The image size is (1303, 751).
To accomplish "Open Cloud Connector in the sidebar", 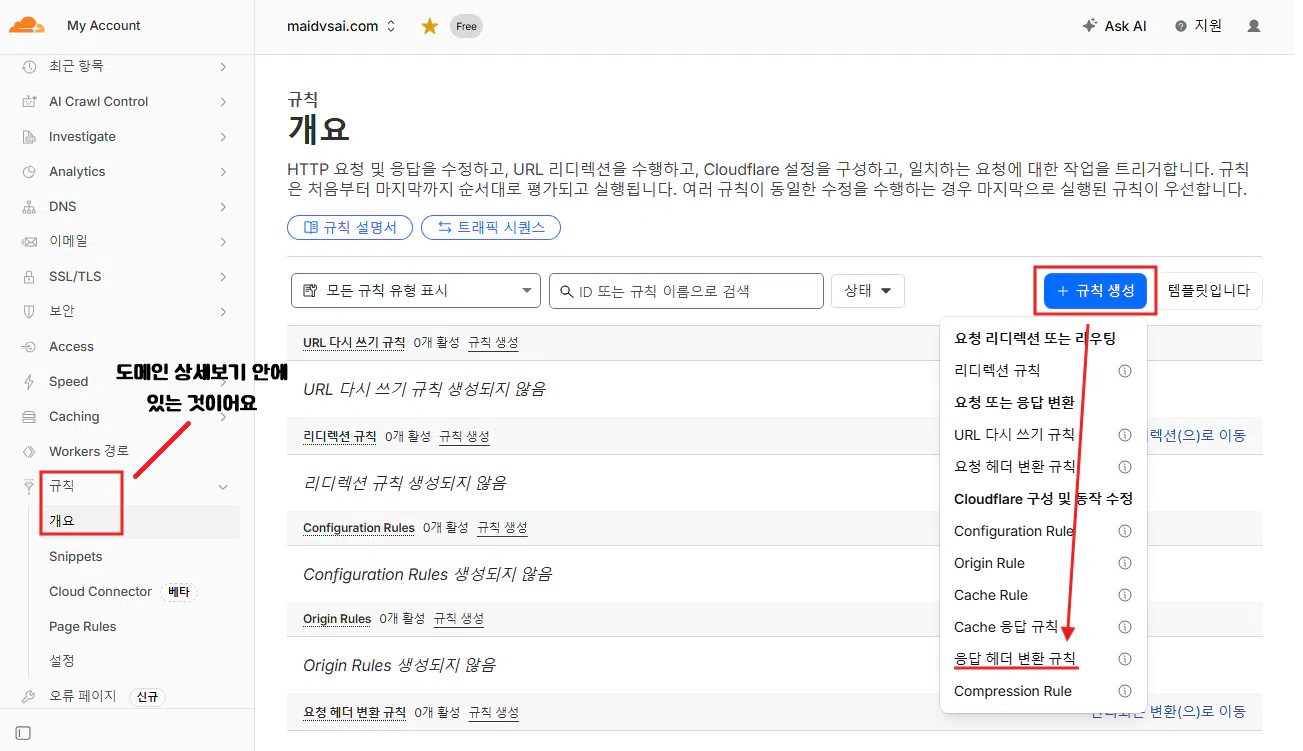I will pos(100,591).
